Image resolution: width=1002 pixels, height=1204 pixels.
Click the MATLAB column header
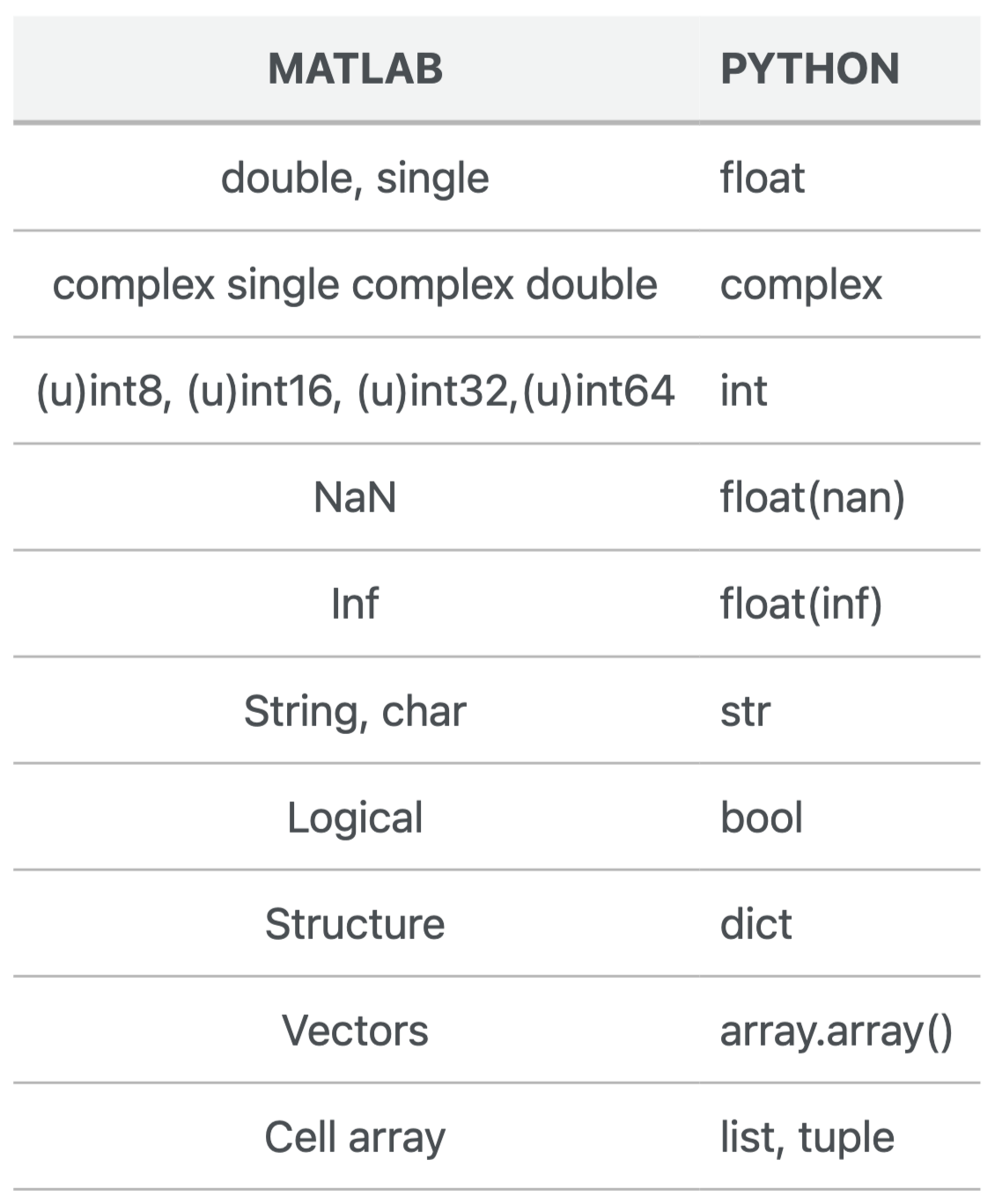tap(355, 69)
